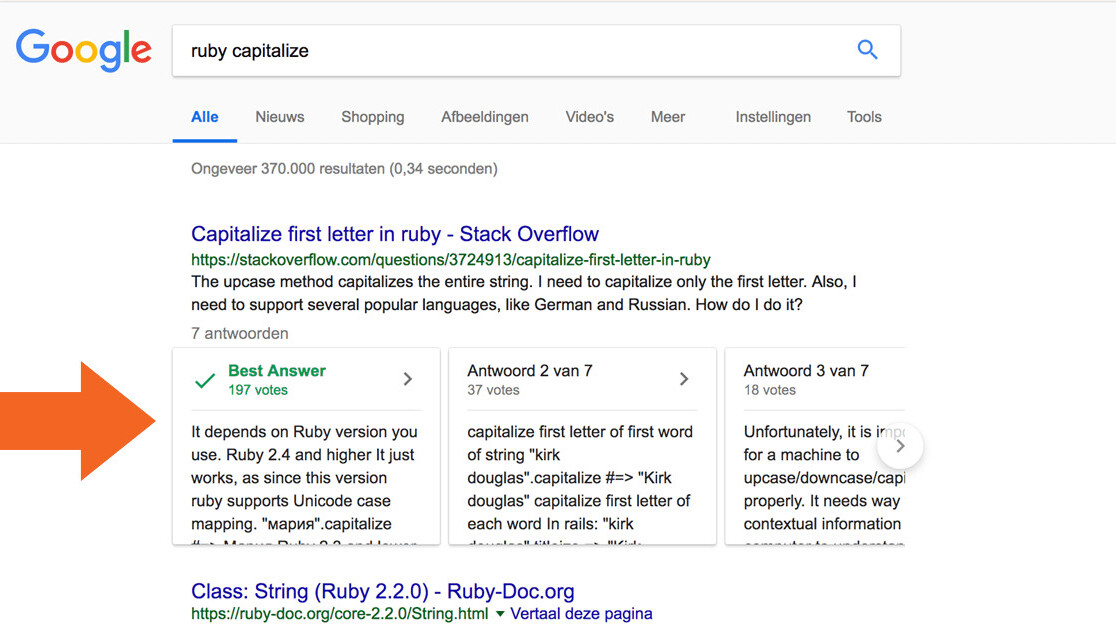Switch to the Shopping tab

coord(372,117)
